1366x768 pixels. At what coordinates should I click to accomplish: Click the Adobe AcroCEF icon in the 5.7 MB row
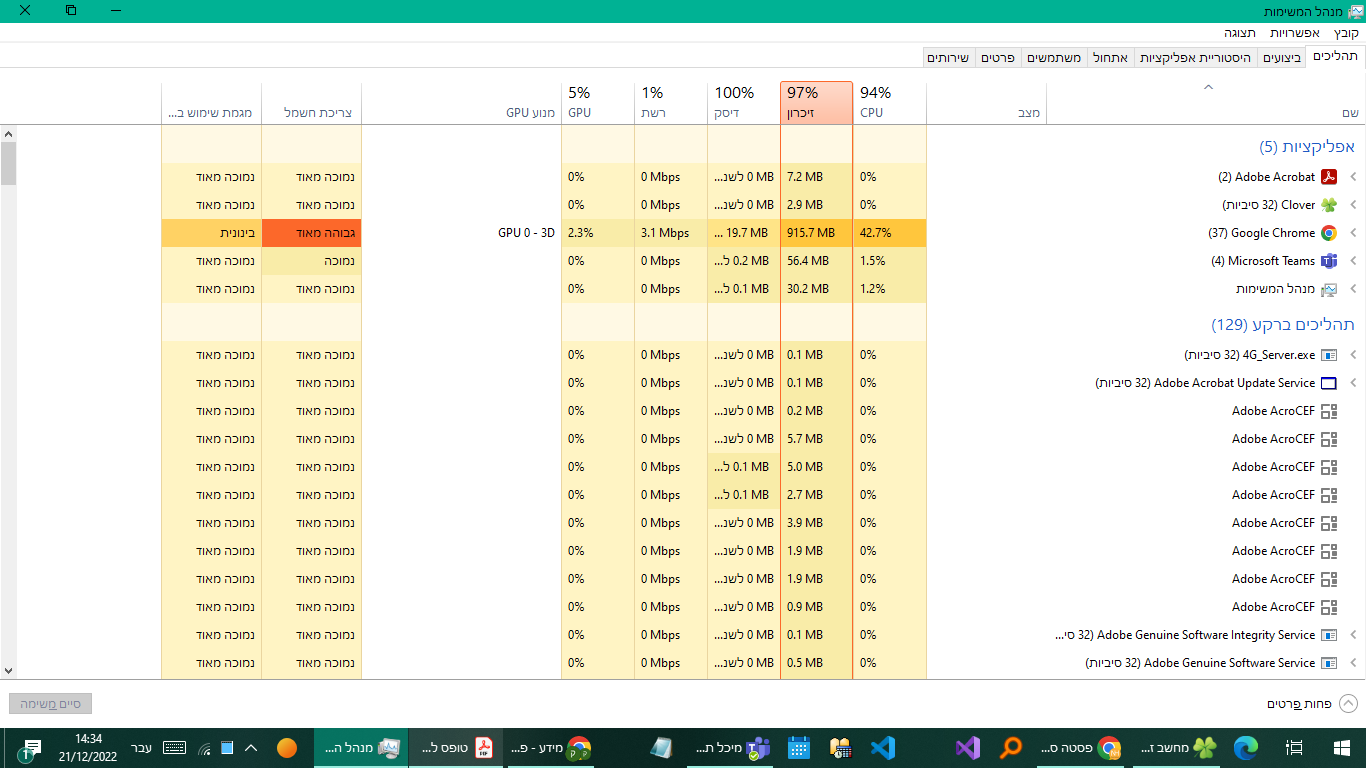(x=1329, y=439)
